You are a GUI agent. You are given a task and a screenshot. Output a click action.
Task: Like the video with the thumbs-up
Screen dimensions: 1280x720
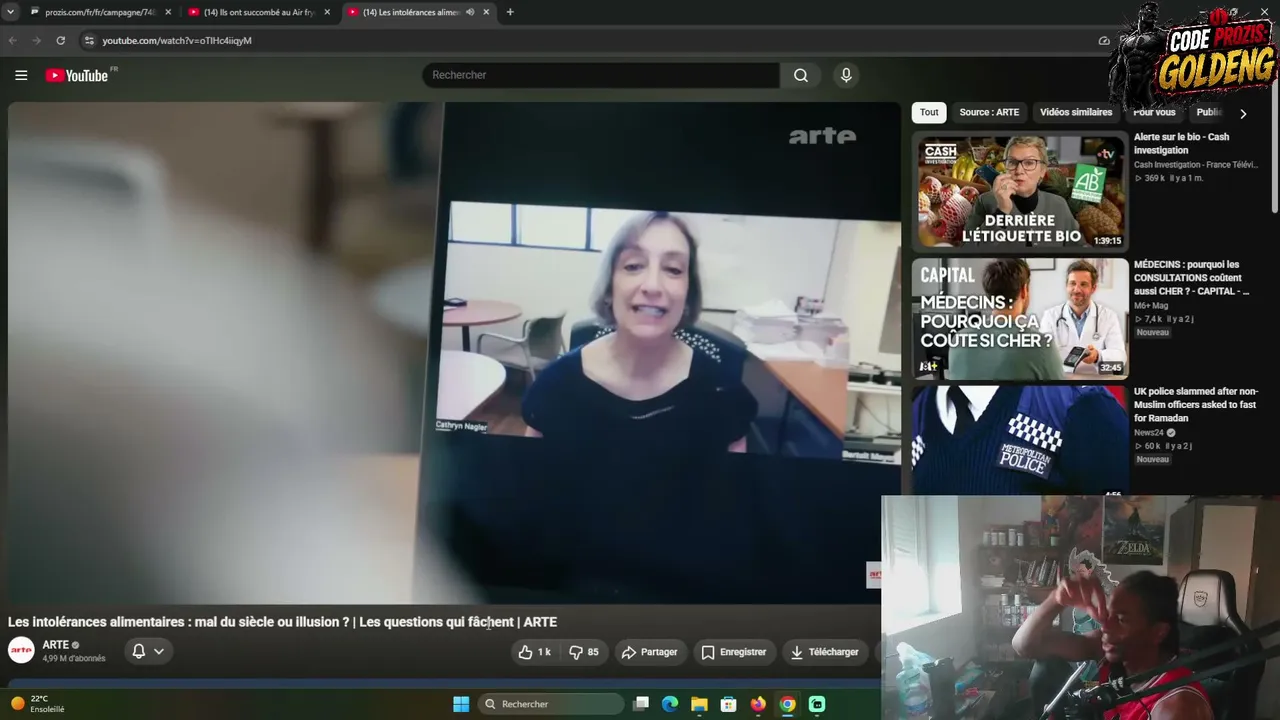[535, 652]
